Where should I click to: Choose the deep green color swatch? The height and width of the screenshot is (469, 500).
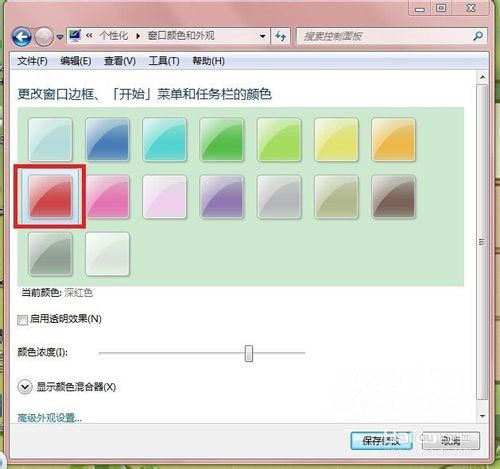[x=222, y=139]
